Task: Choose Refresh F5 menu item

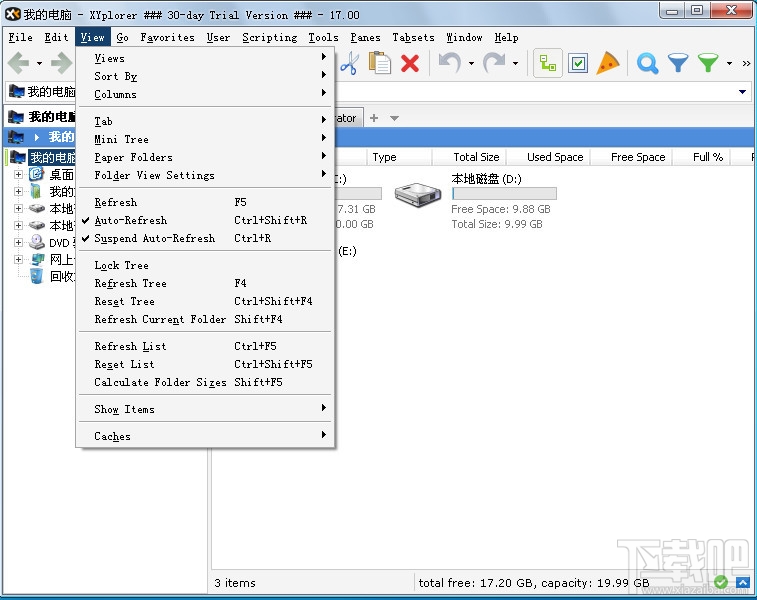Action: point(205,202)
